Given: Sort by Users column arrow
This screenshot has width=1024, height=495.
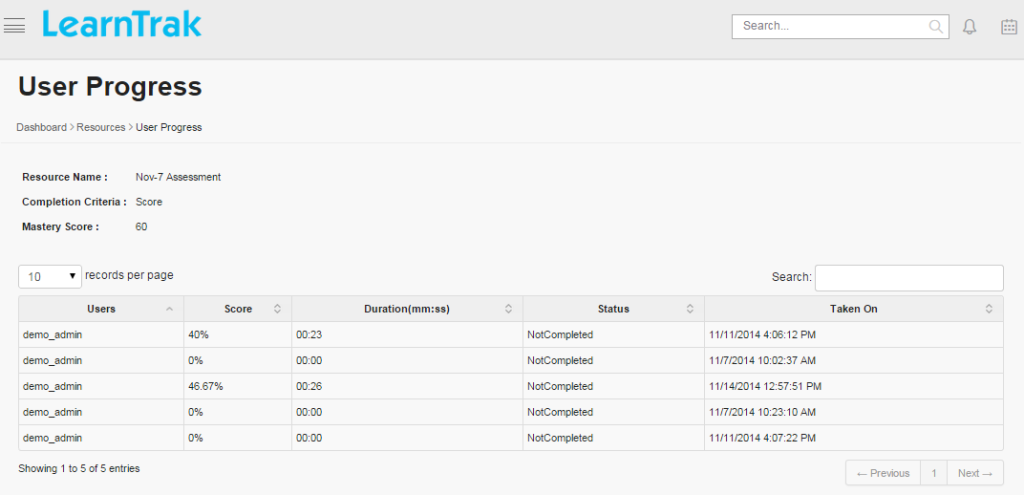Looking at the screenshot, I should point(170,309).
